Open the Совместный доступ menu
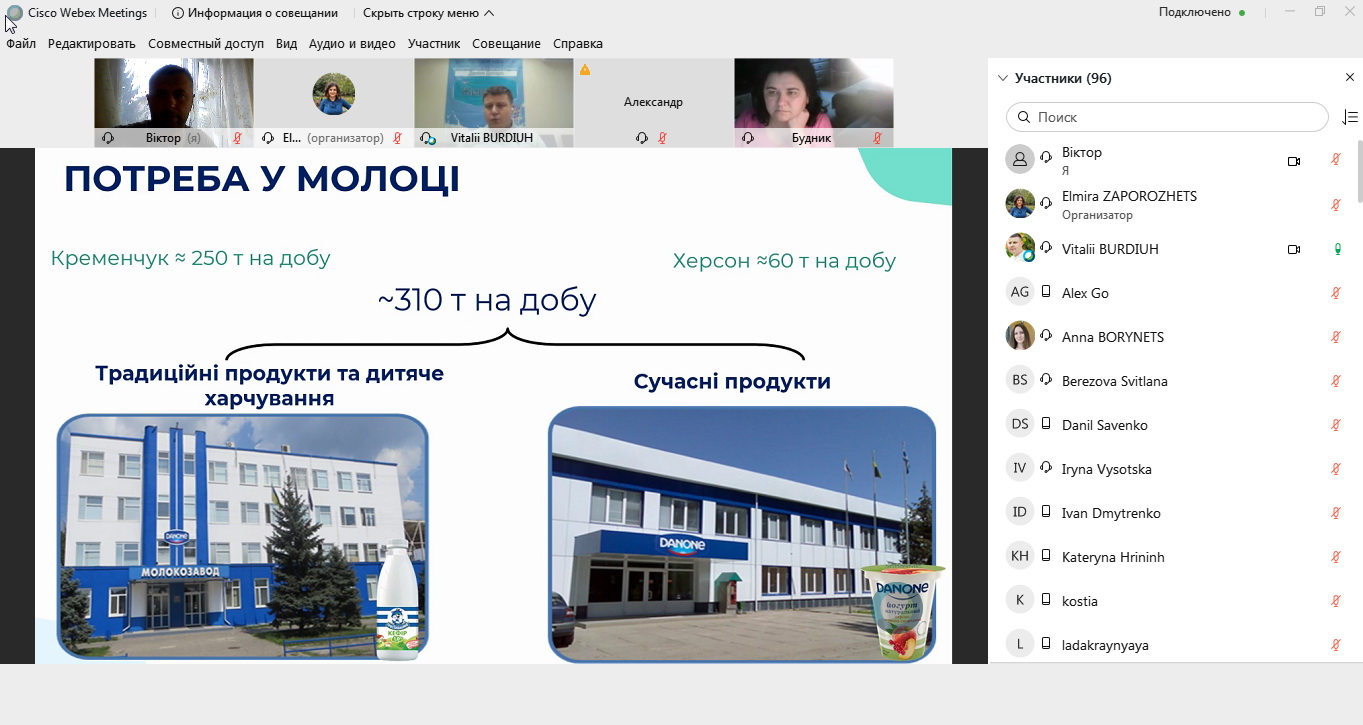This screenshot has width=1363, height=725. tap(206, 44)
